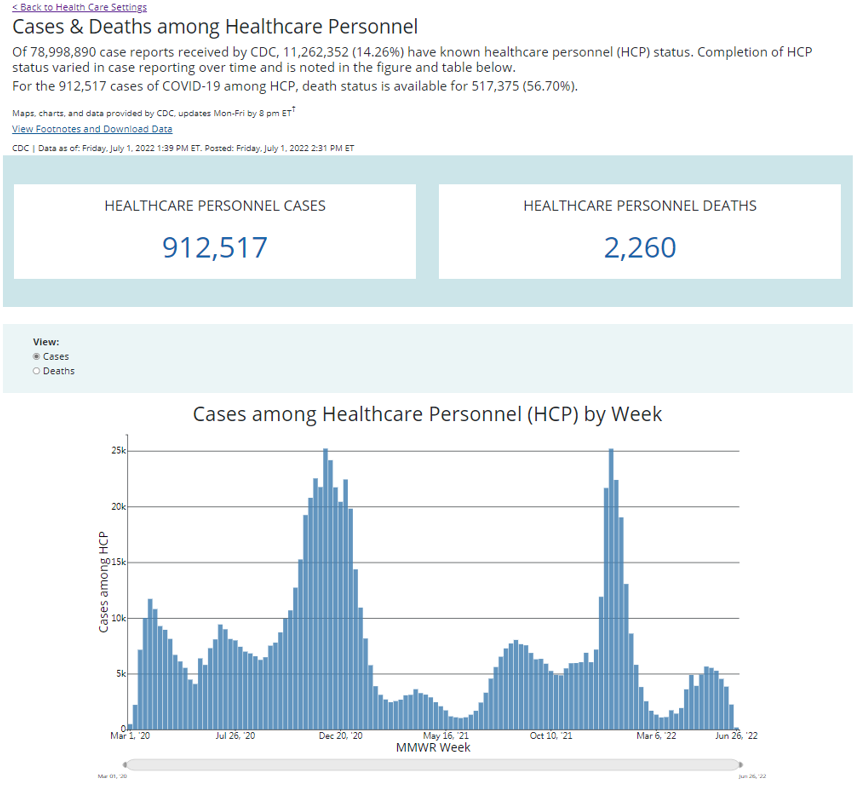Select tallest bar in the early 2022 peak
Viewport: 856px width, 787px height.
point(611,590)
